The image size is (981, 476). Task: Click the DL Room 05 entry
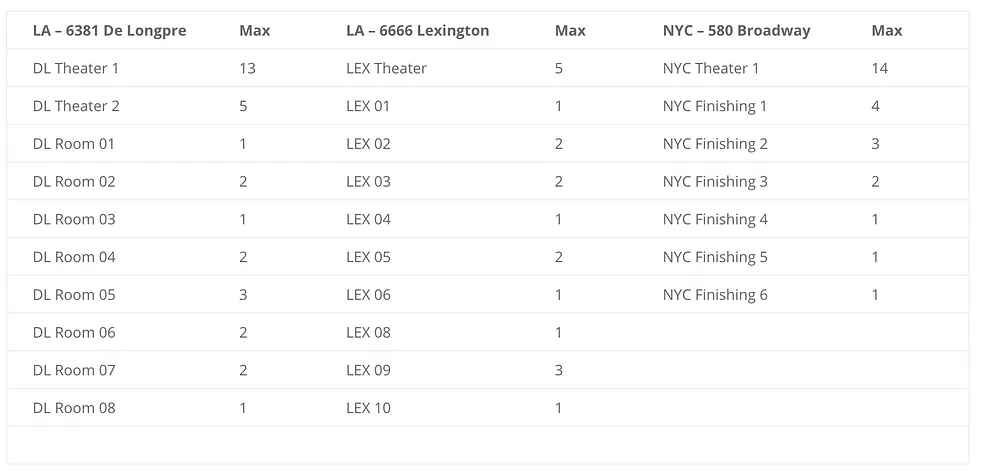pos(74,295)
